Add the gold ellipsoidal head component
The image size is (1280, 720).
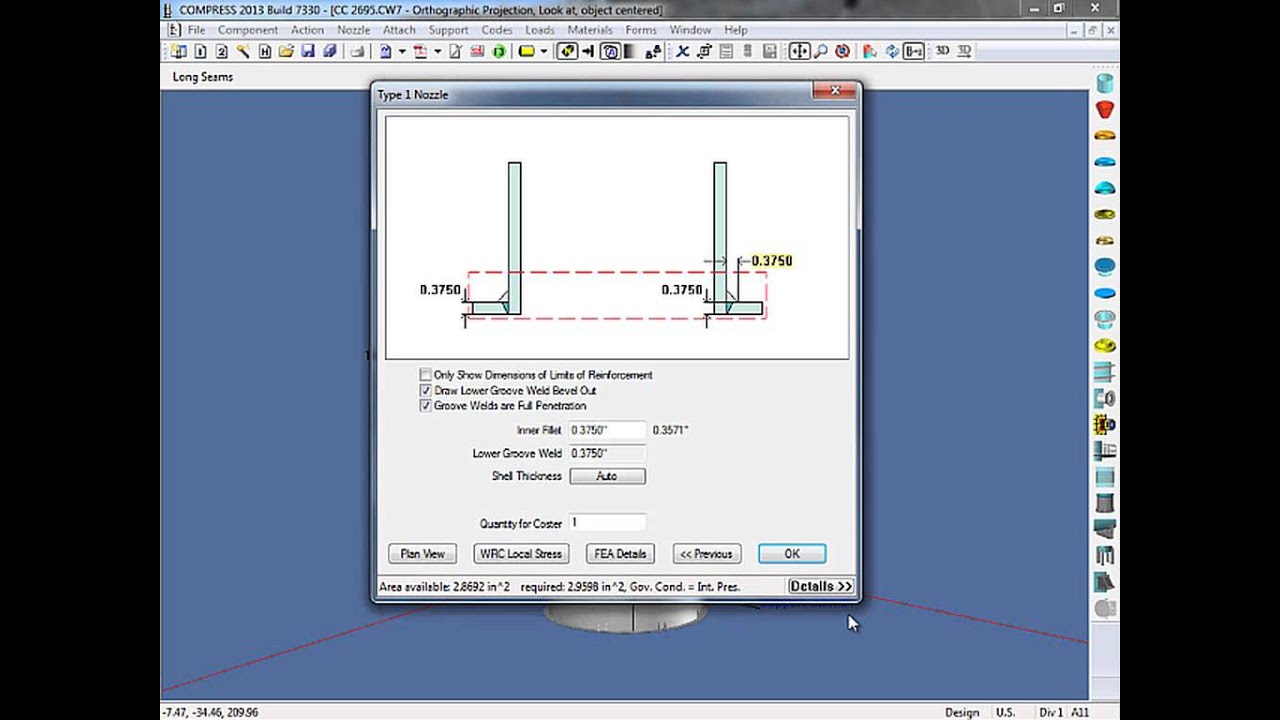point(1105,135)
